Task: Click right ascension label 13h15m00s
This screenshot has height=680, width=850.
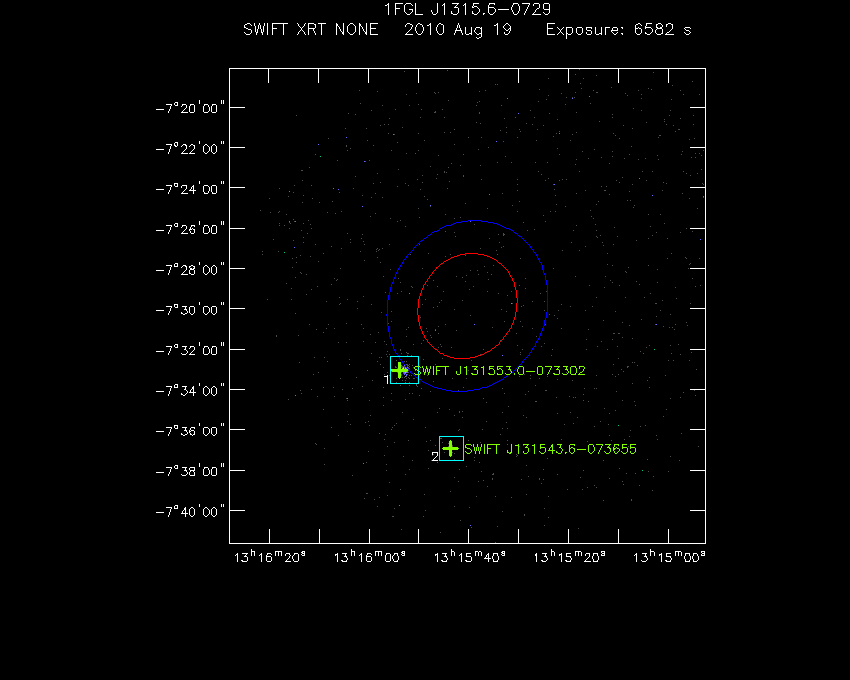Action: (669, 557)
